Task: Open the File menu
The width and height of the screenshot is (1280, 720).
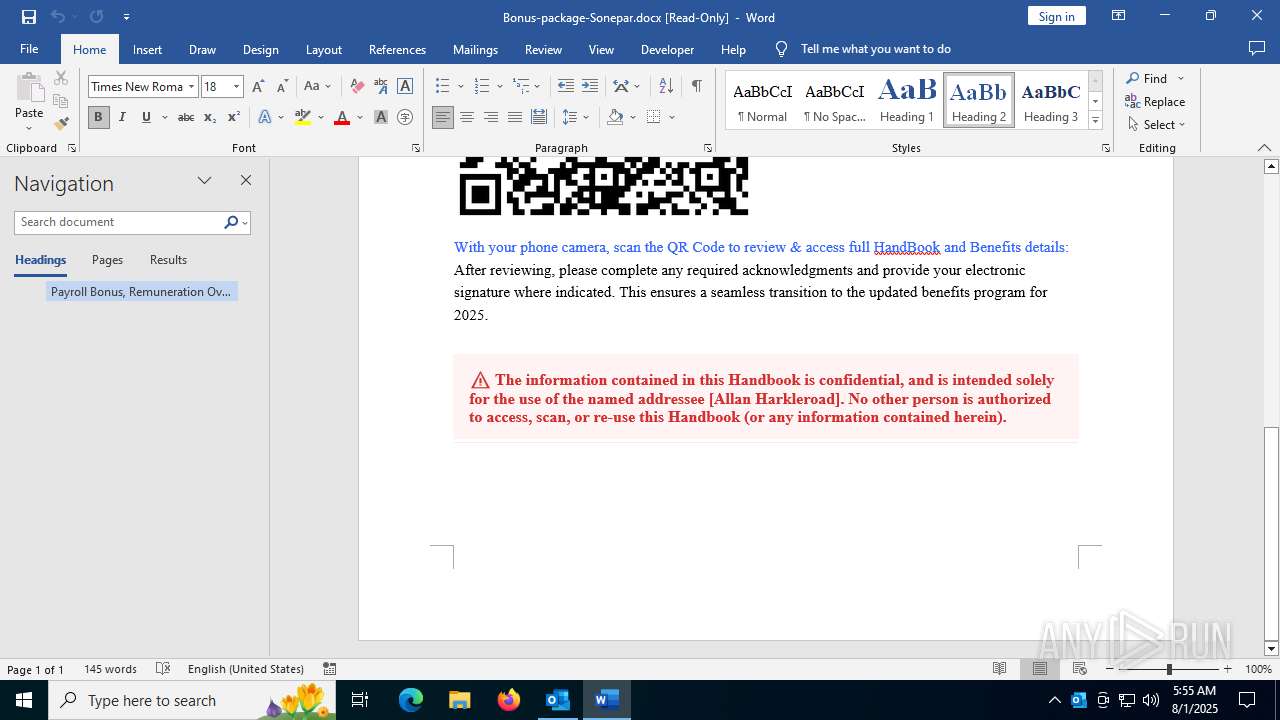Action: (29, 49)
